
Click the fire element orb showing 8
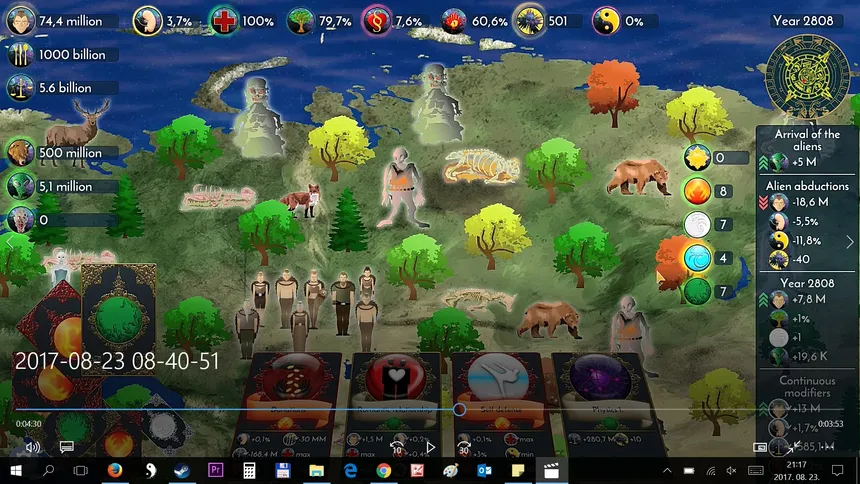[697, 191]
